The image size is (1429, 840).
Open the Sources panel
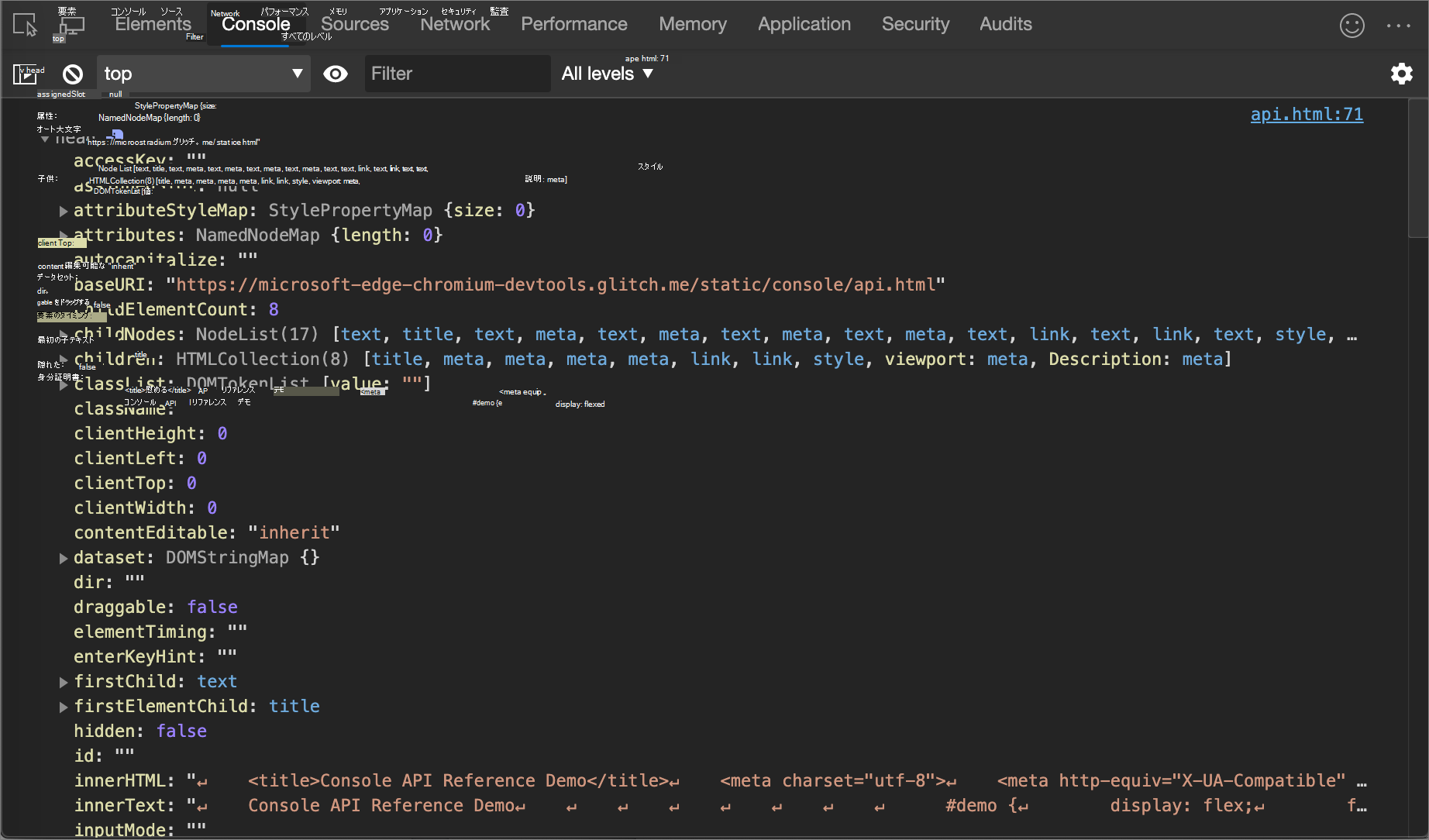pos(354,24)
